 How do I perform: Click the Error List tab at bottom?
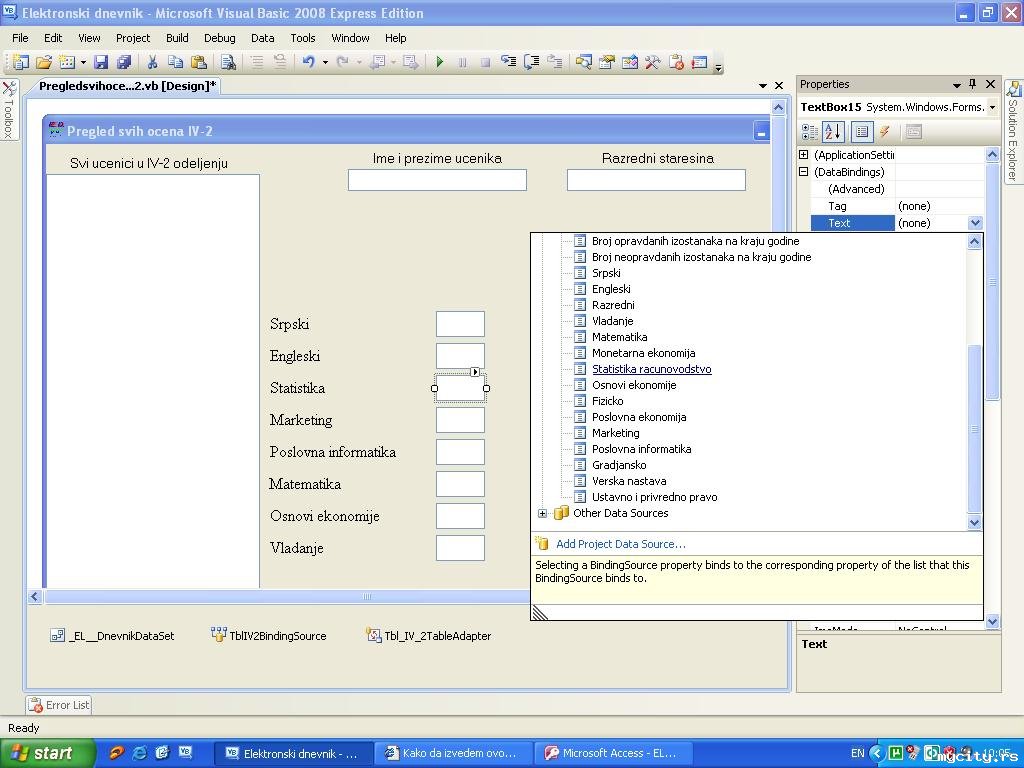click(x=59, y=705)
